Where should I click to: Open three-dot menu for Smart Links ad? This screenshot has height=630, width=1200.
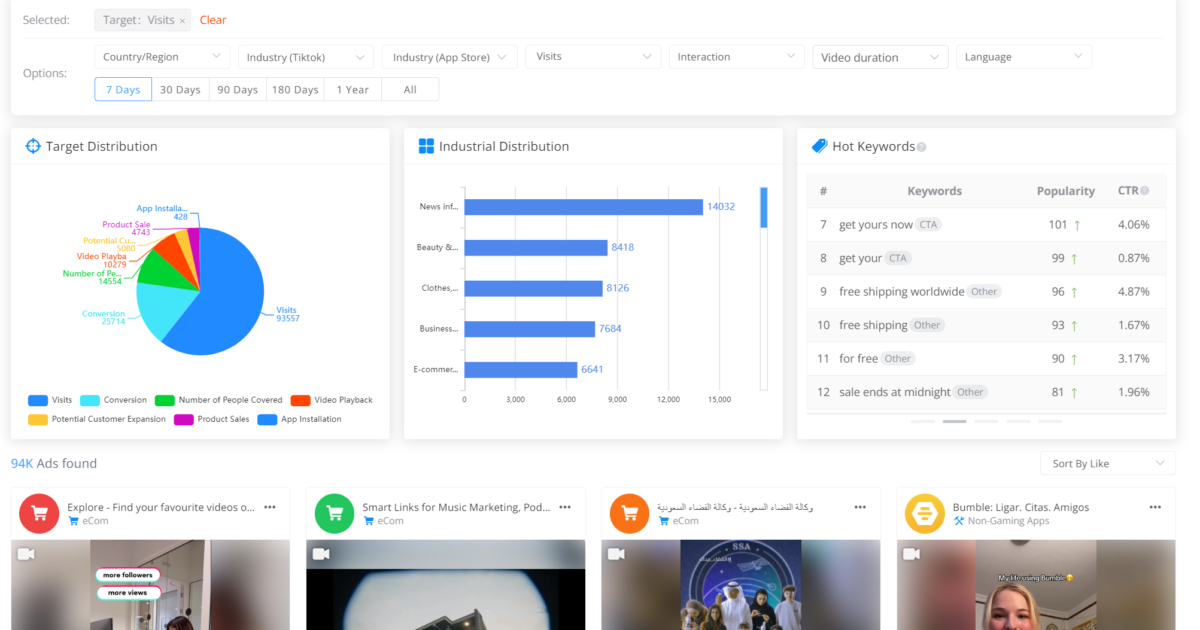click(x=565, y=507)
